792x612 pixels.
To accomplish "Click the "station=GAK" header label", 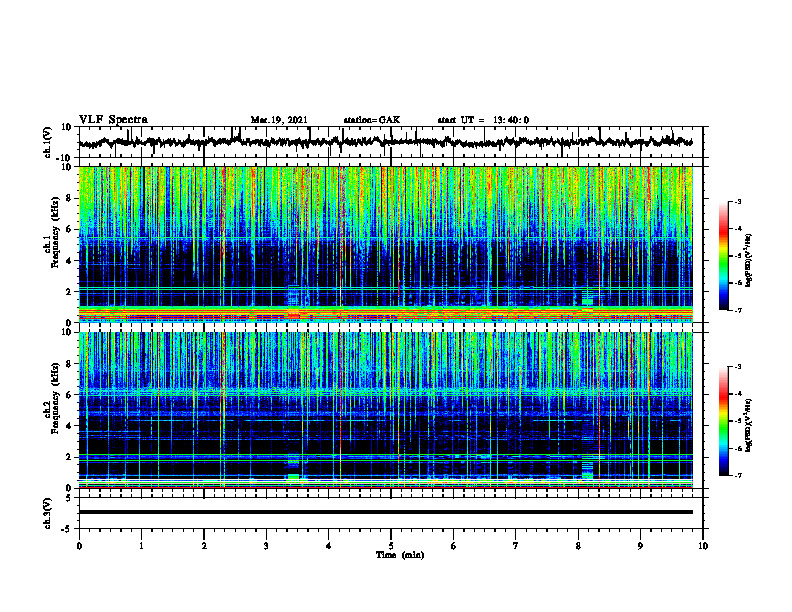I will (372, 120).
